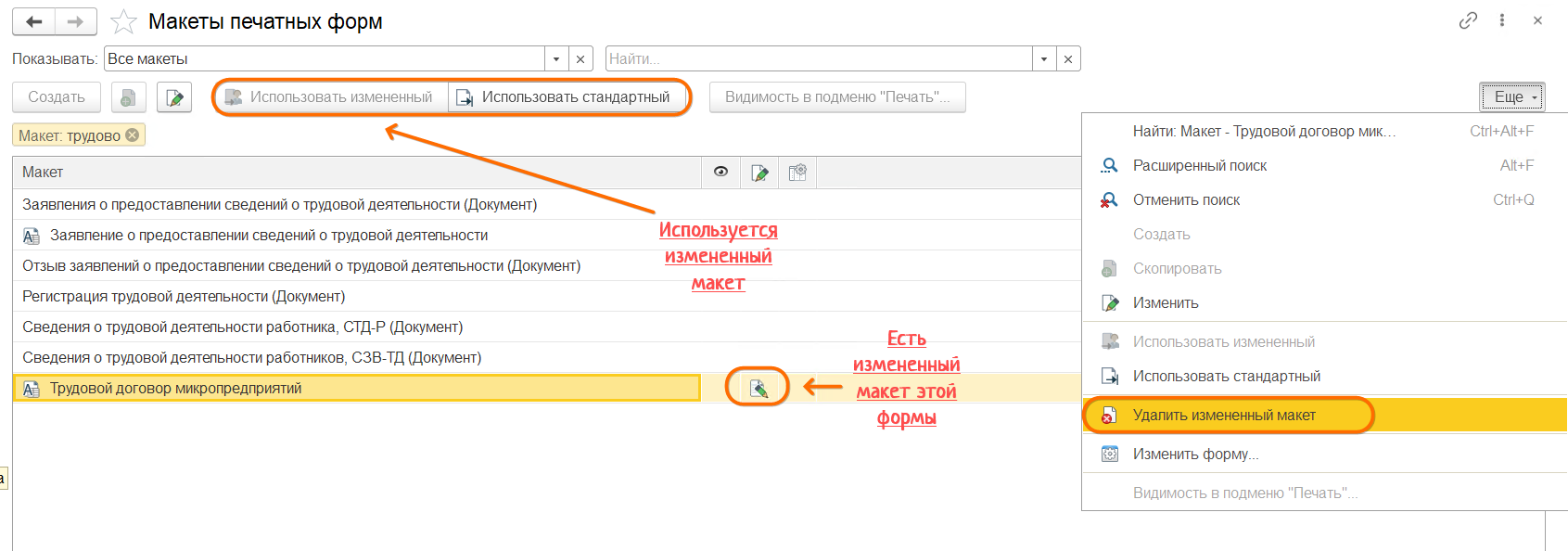Select 'Удалить измененный макет' menu entry
This screenshot has height=551, width=1568.
1324,416
